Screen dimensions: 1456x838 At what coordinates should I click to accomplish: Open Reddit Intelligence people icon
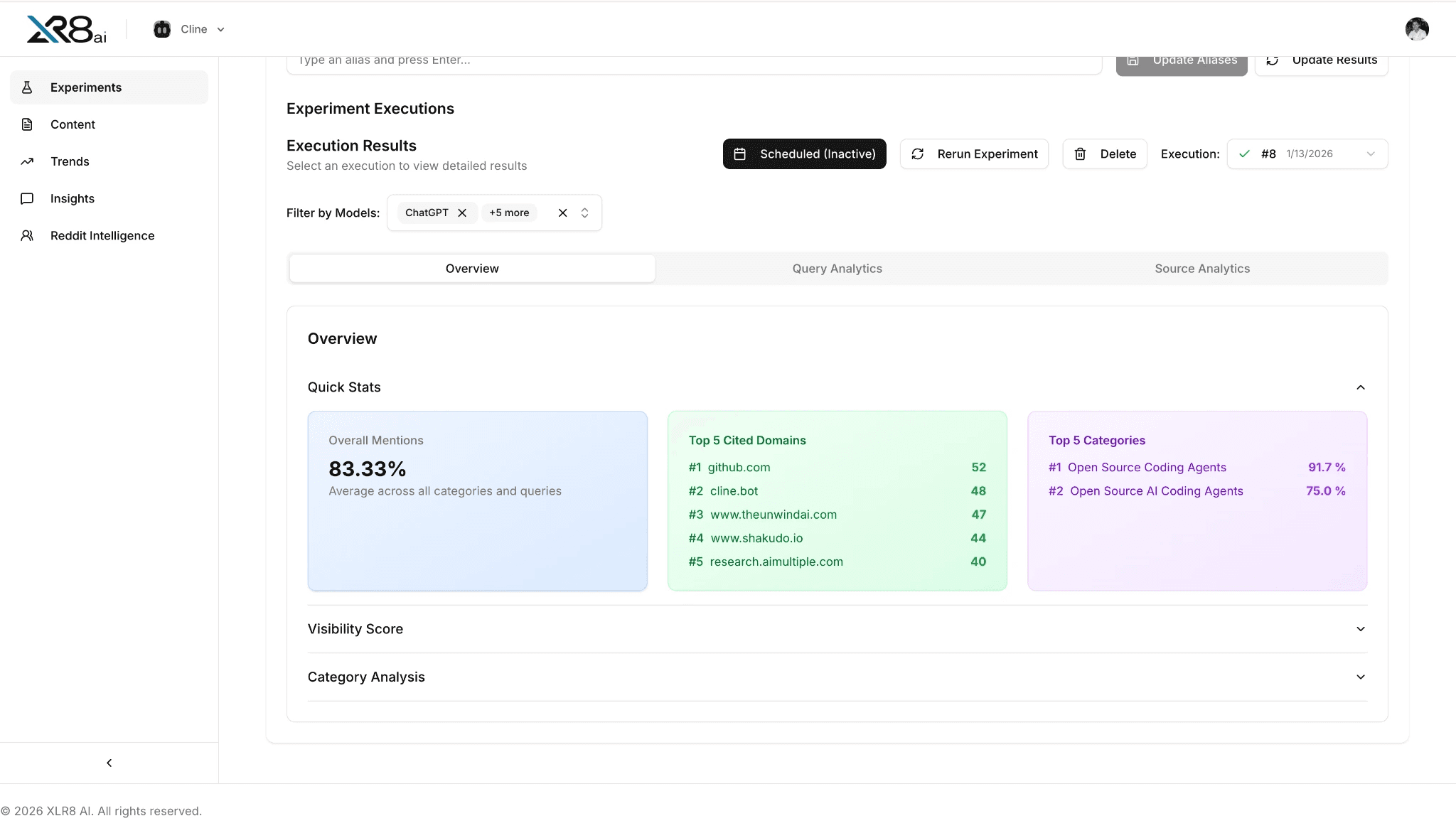[x=27, y=235]
